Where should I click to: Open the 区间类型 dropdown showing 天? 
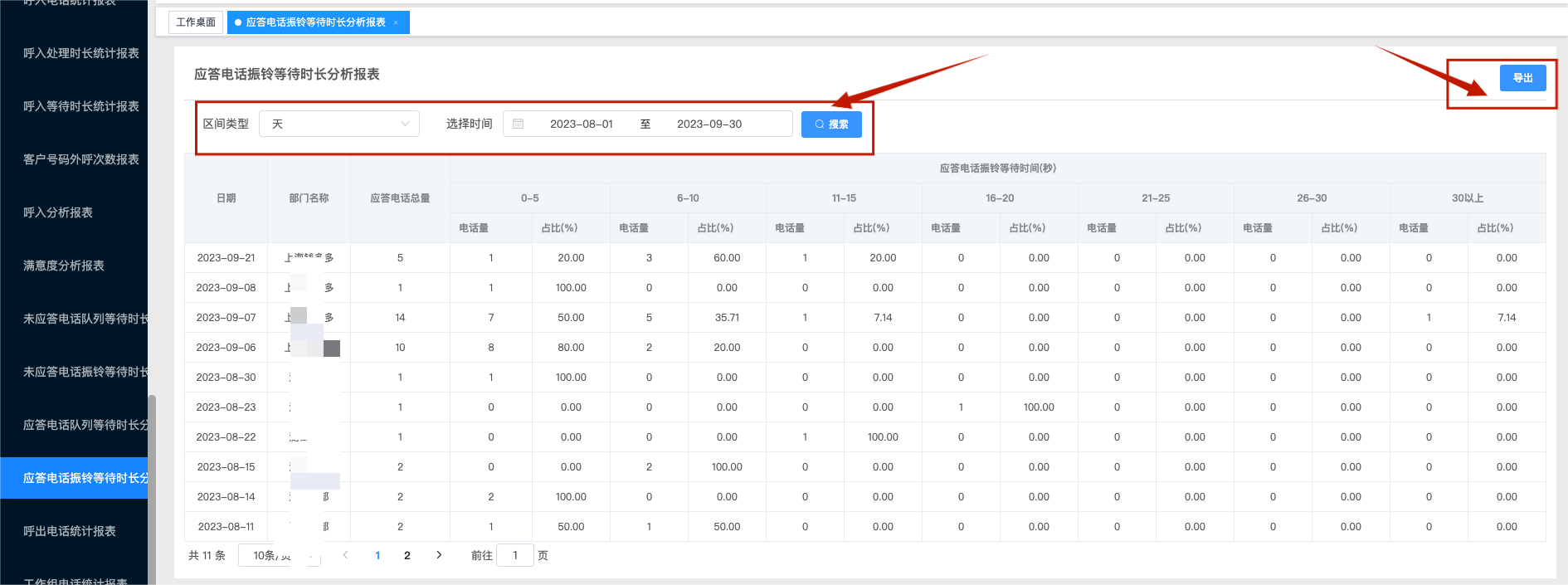coord(339,124)
